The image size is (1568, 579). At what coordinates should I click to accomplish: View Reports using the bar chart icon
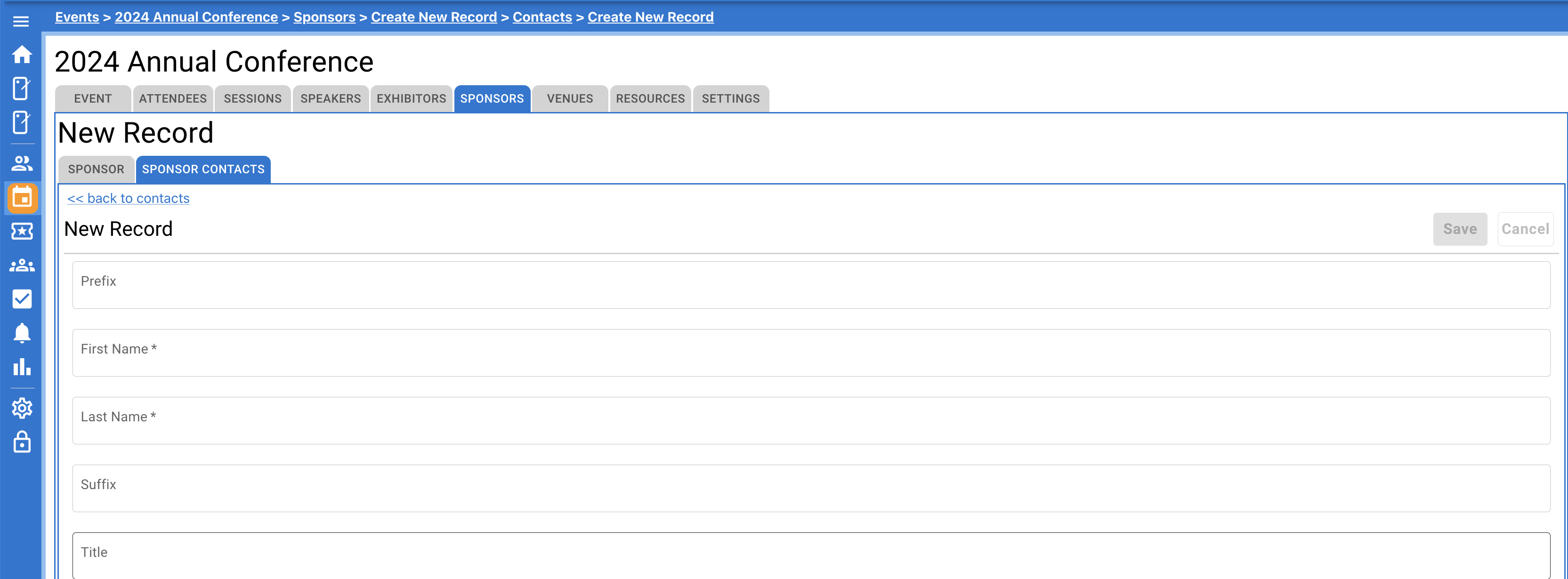click(x=22, y=367)
